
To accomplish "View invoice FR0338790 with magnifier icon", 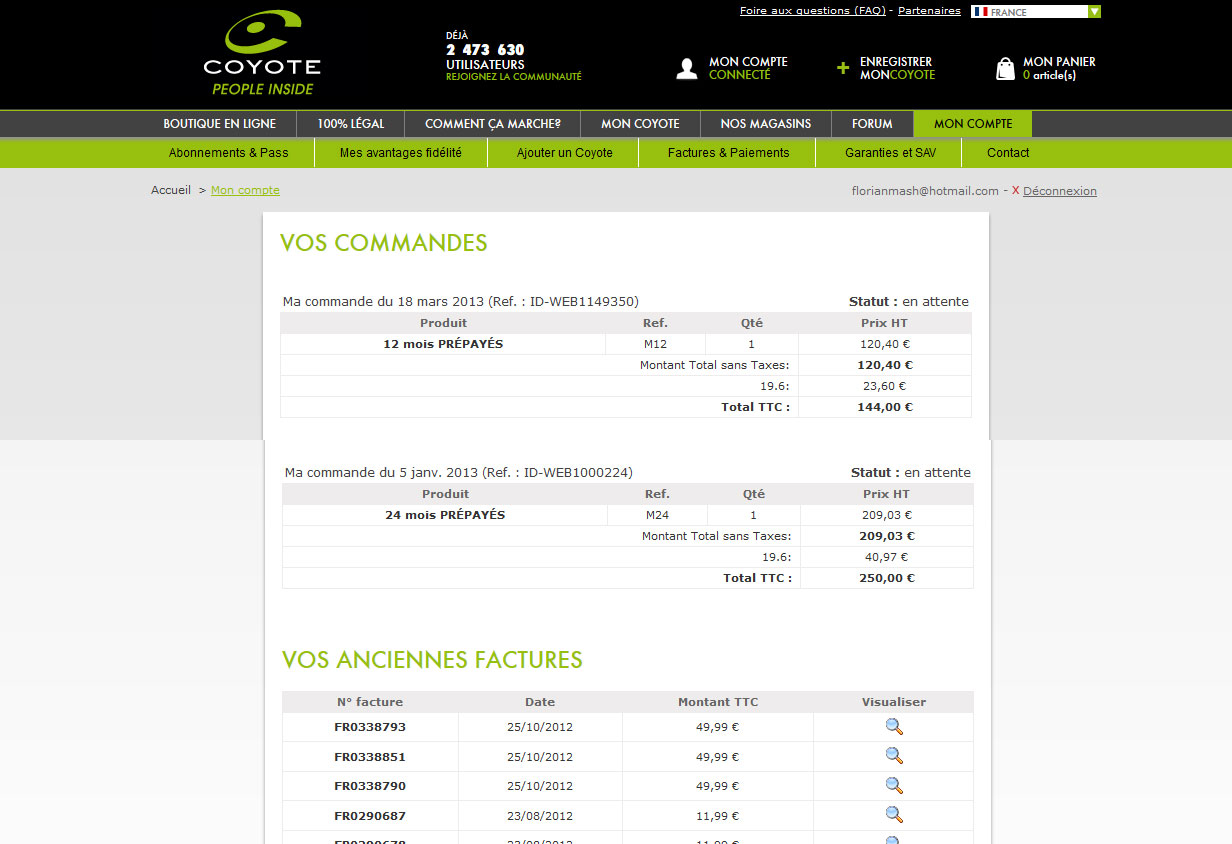I will coord(894,786).
